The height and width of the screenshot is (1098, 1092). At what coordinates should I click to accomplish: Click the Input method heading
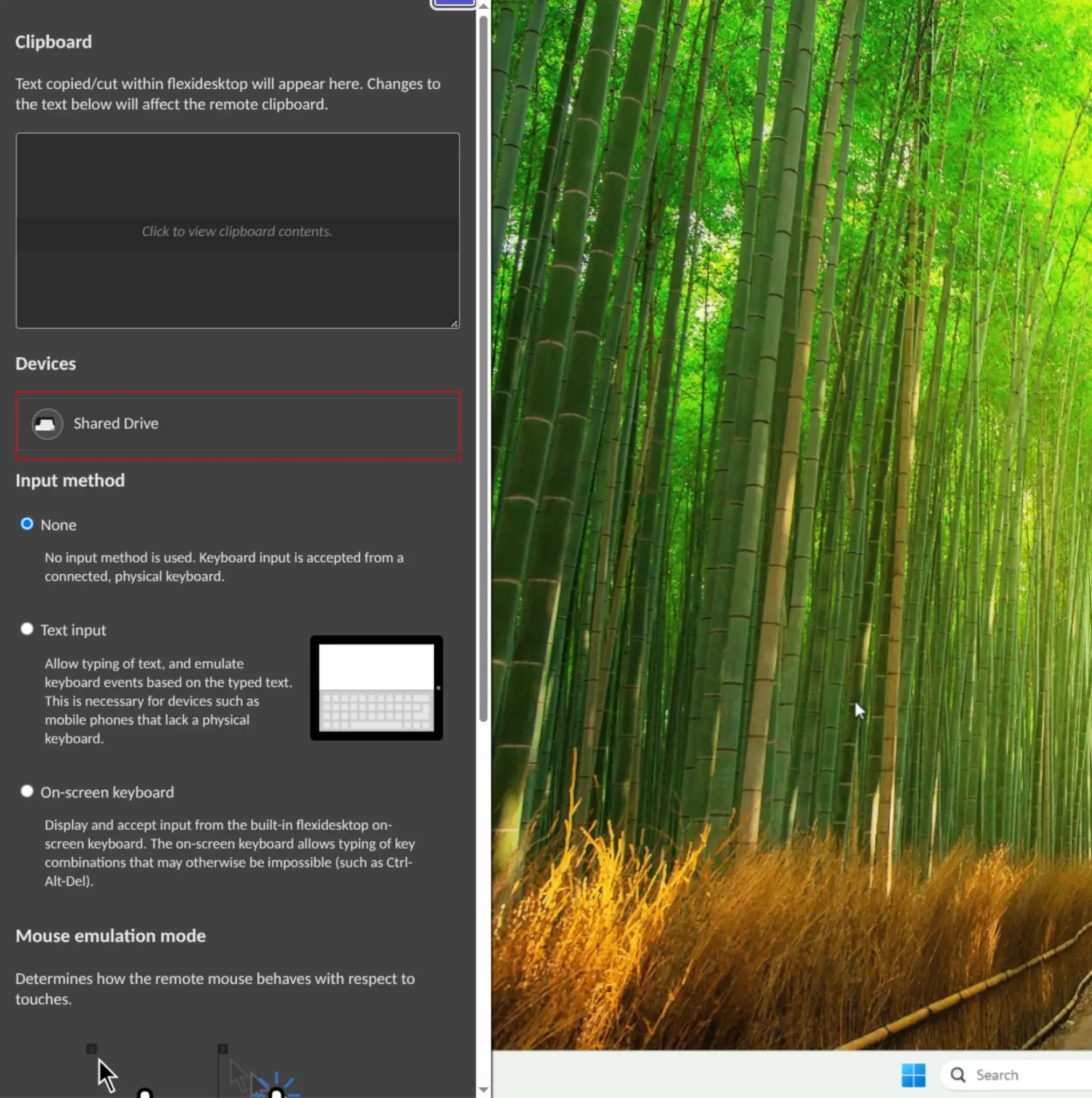click(70, 480)
